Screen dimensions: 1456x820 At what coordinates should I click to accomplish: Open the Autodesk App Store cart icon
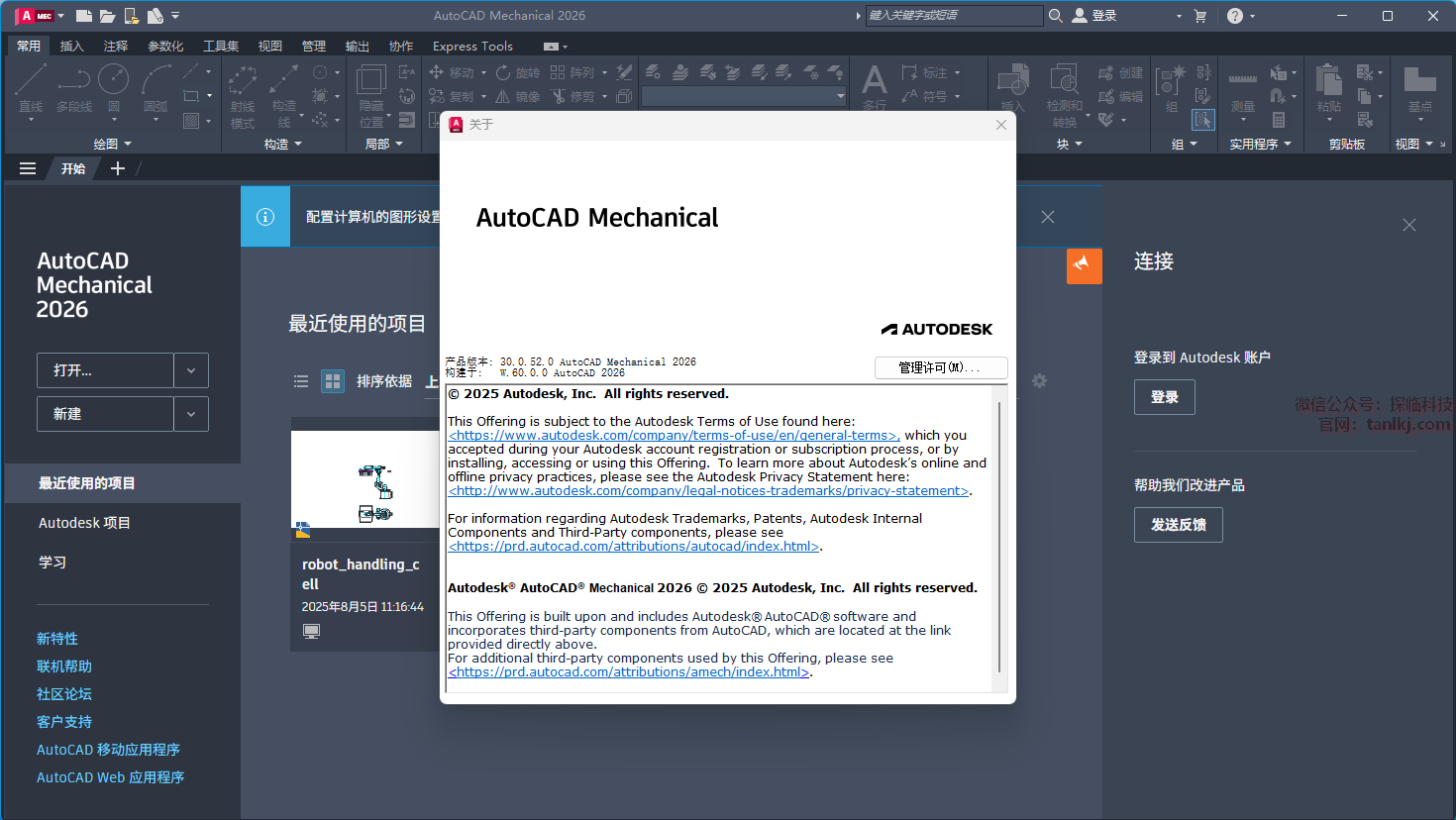[1200, 16]
